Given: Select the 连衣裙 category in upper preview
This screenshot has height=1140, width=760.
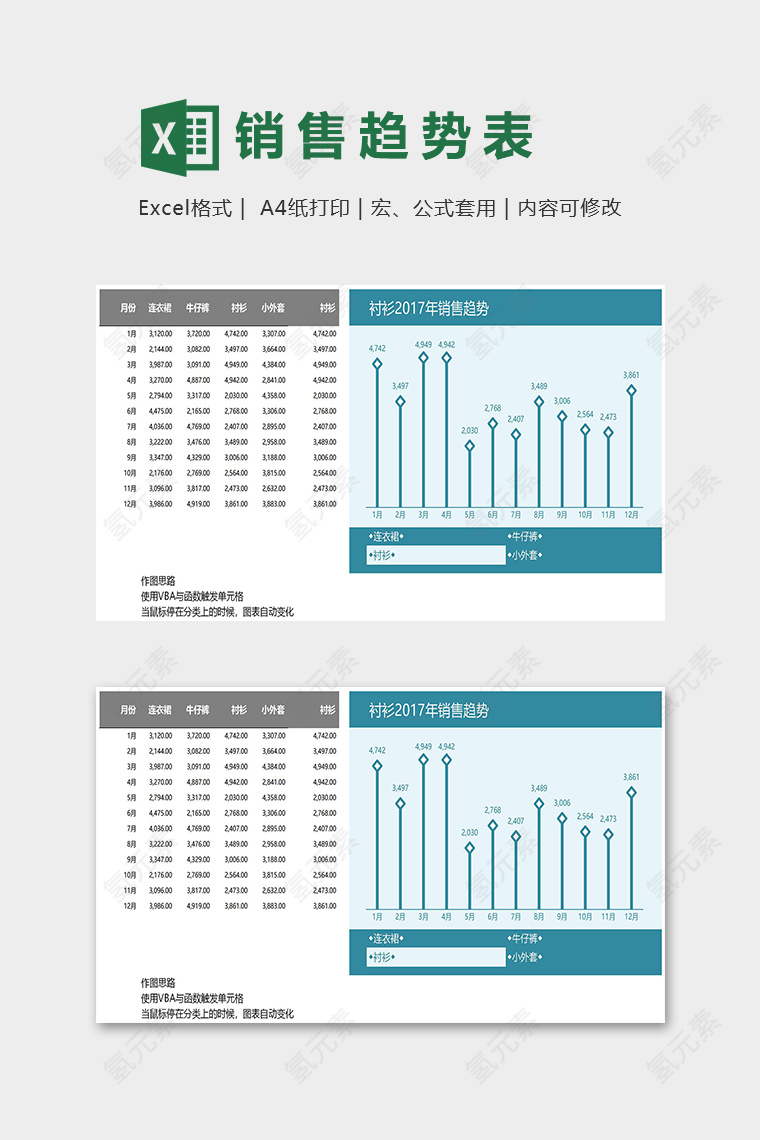Looking at the screenshot, I should click(x=384, y=536).
